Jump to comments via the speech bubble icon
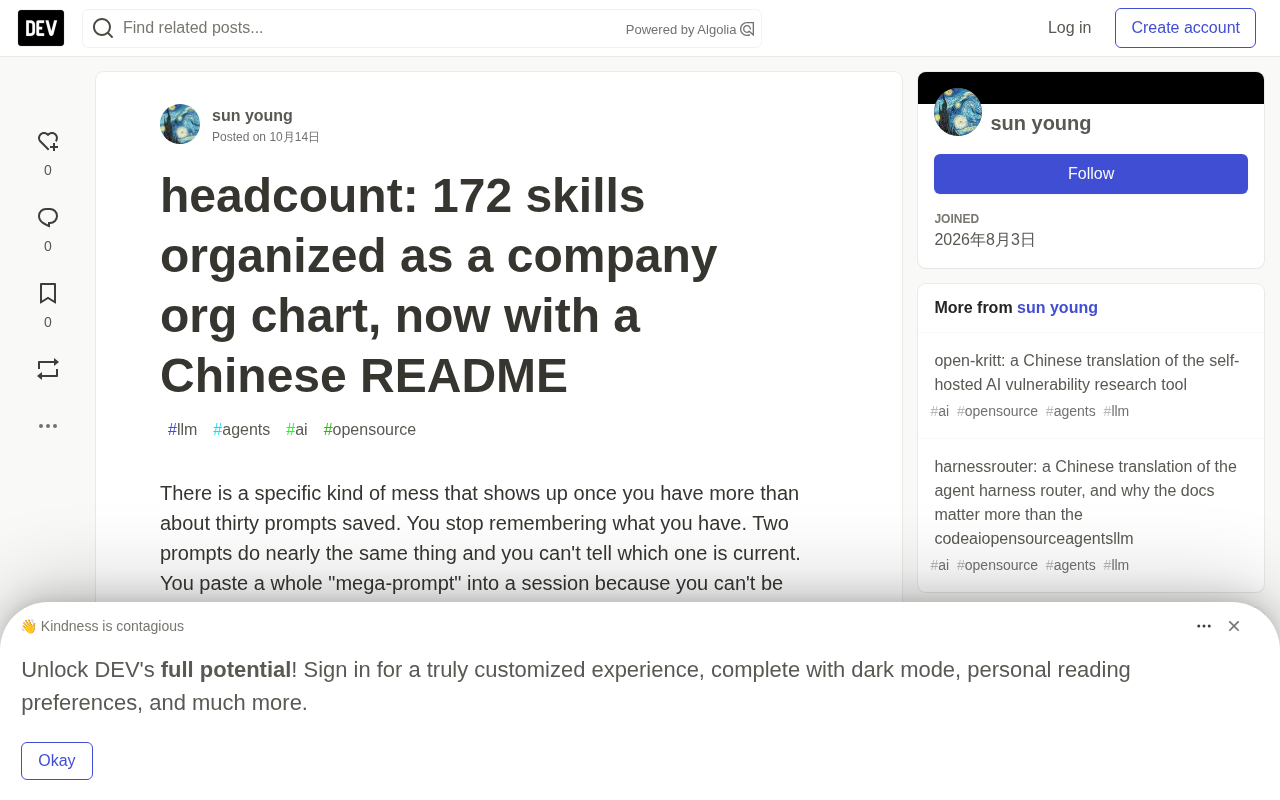 (48, 218)
